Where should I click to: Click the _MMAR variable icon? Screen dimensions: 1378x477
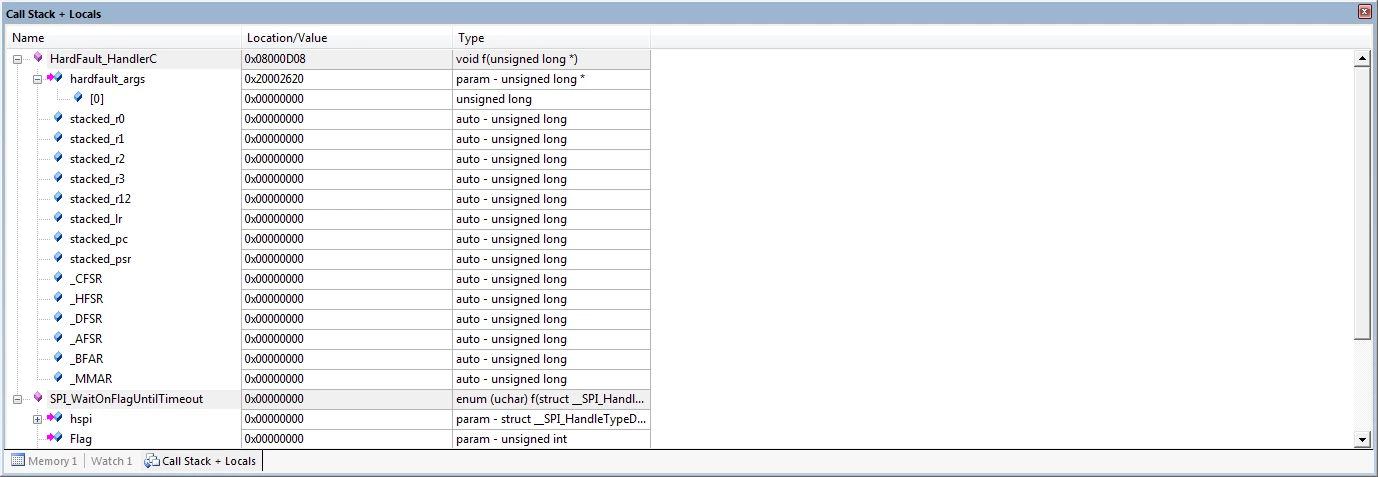point(58,378)
